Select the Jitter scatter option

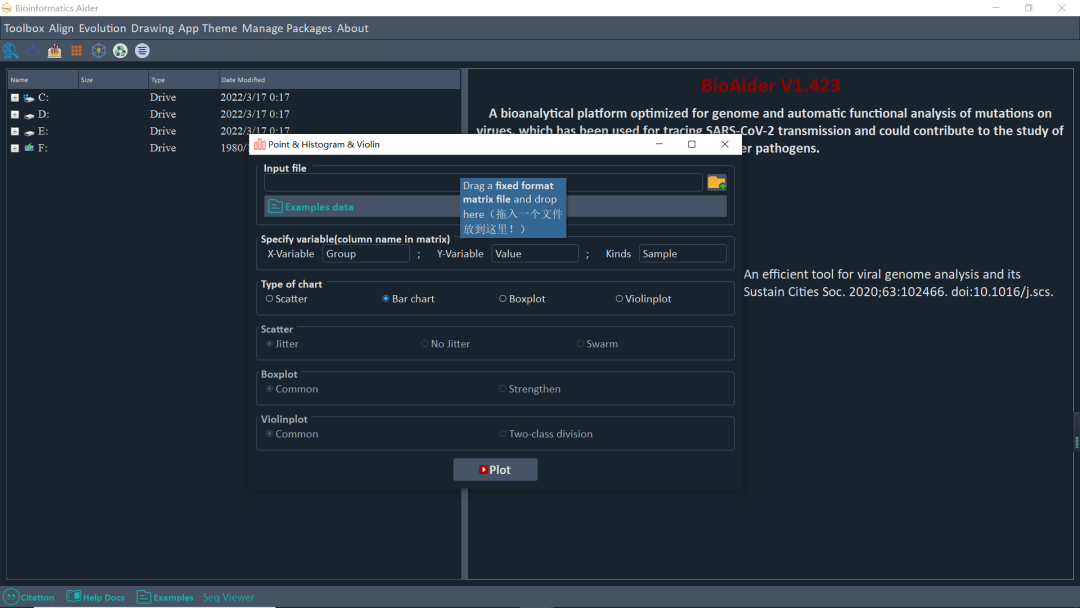[282, 344]
